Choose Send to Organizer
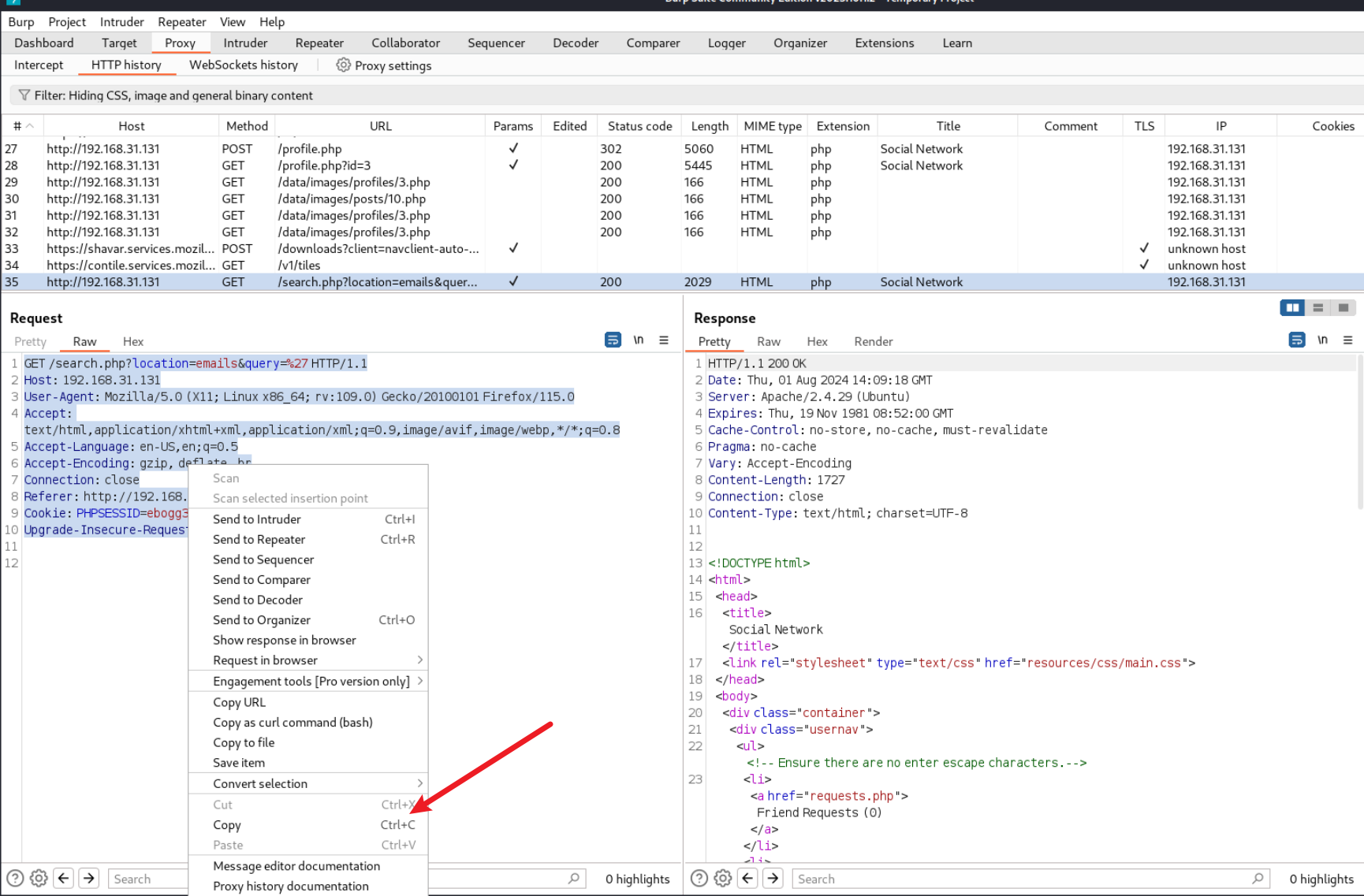Screen dimensions: 1364x896 (308, 620)
